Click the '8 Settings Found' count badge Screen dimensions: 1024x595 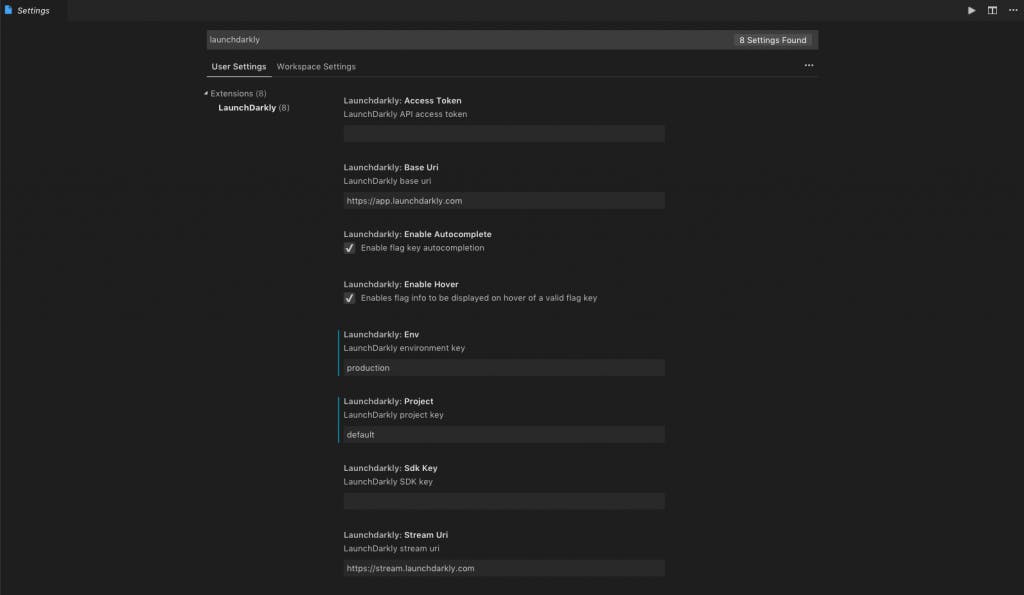coord(773,40)
